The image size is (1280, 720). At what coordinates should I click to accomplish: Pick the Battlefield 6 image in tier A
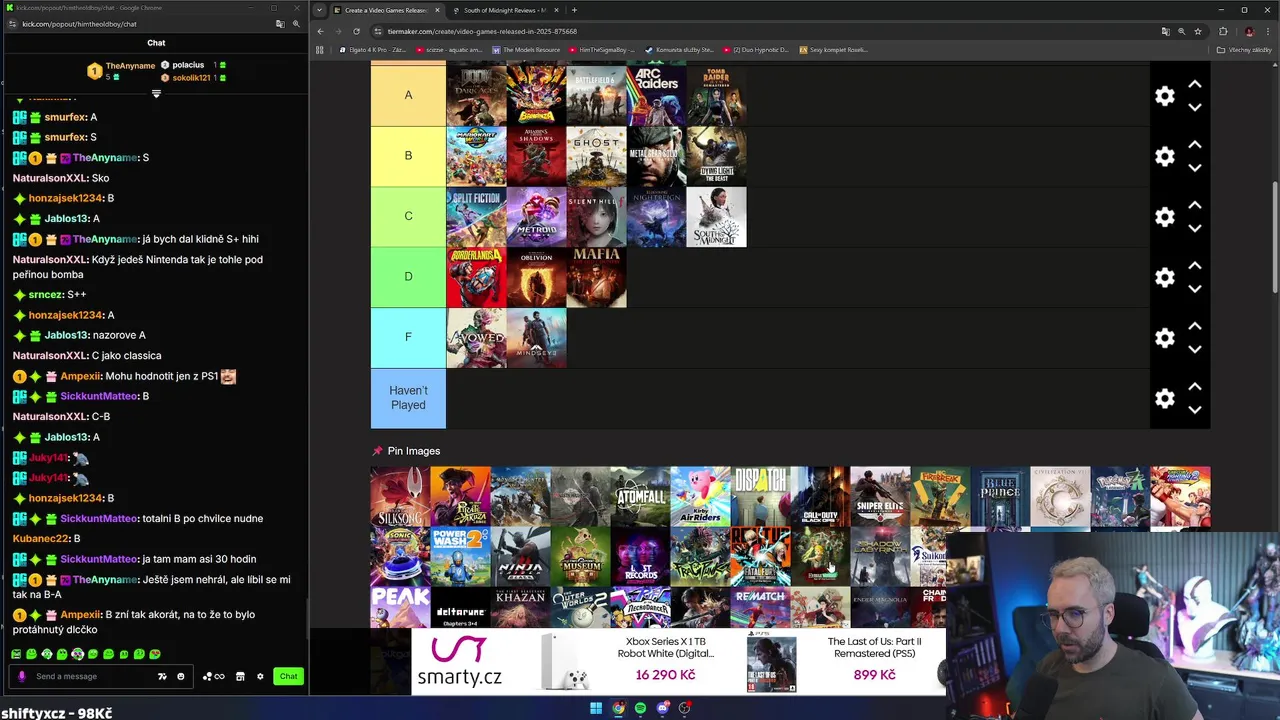click(x=596, y=95)
